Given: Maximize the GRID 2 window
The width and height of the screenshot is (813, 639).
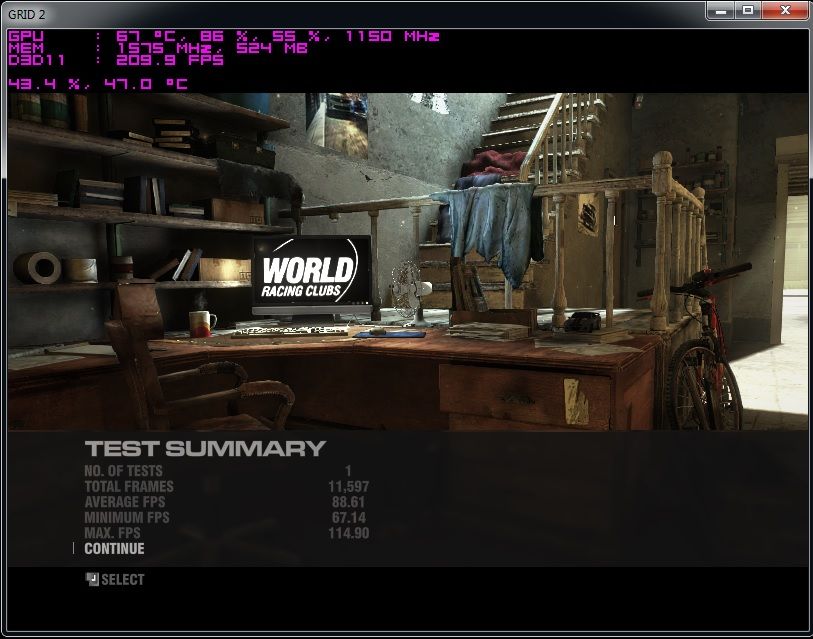Looking at the screenshot, I should click(x=747, y=10).
